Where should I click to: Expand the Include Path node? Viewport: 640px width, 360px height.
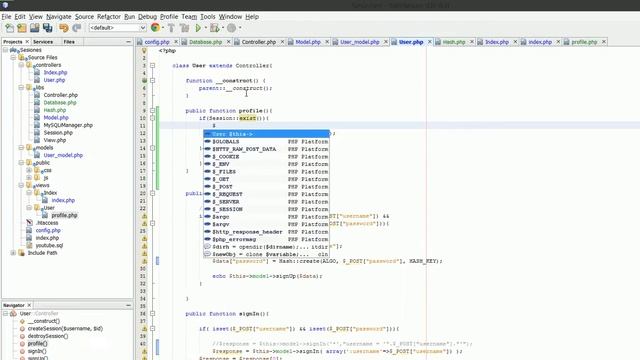click(13, 253)
